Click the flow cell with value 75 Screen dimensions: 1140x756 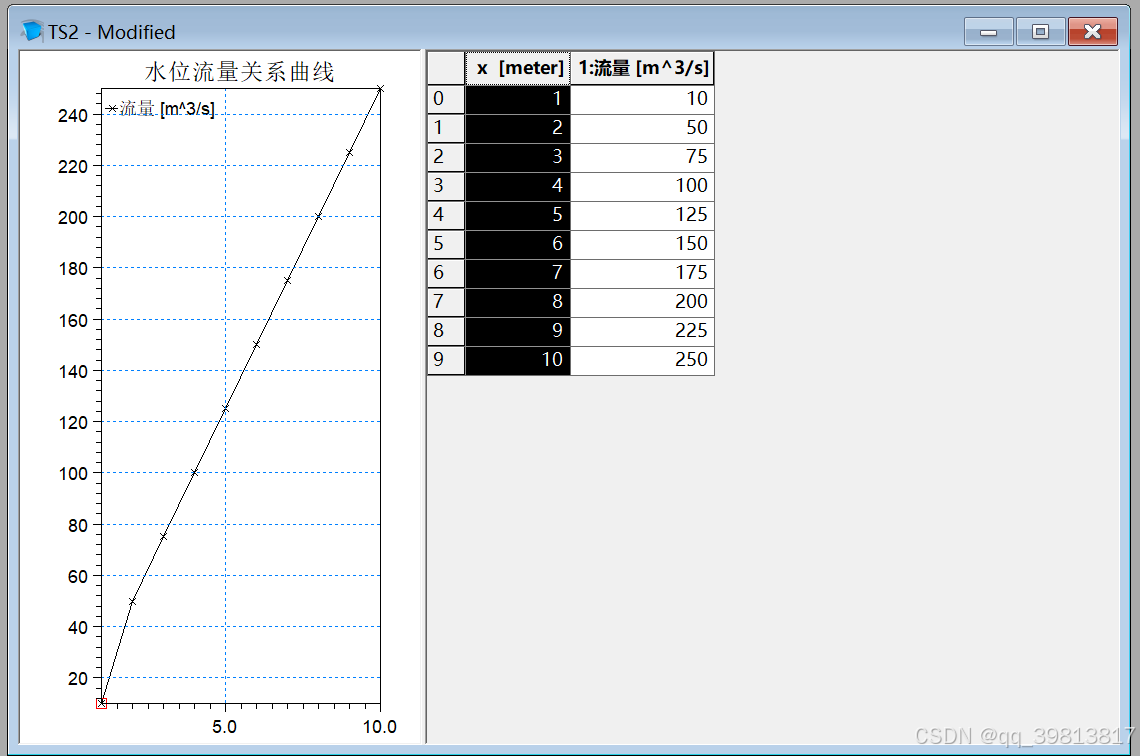643,157
